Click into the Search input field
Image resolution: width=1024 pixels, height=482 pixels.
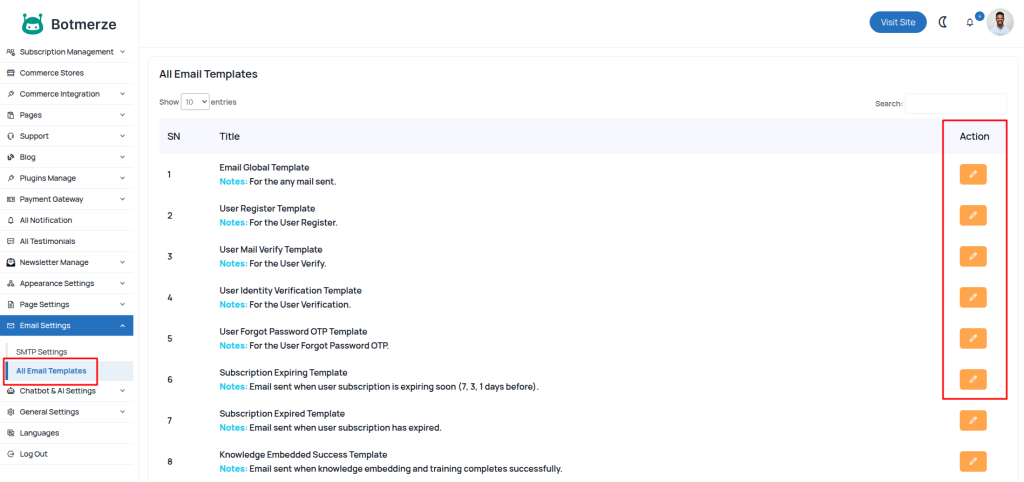tap(955, 103)
